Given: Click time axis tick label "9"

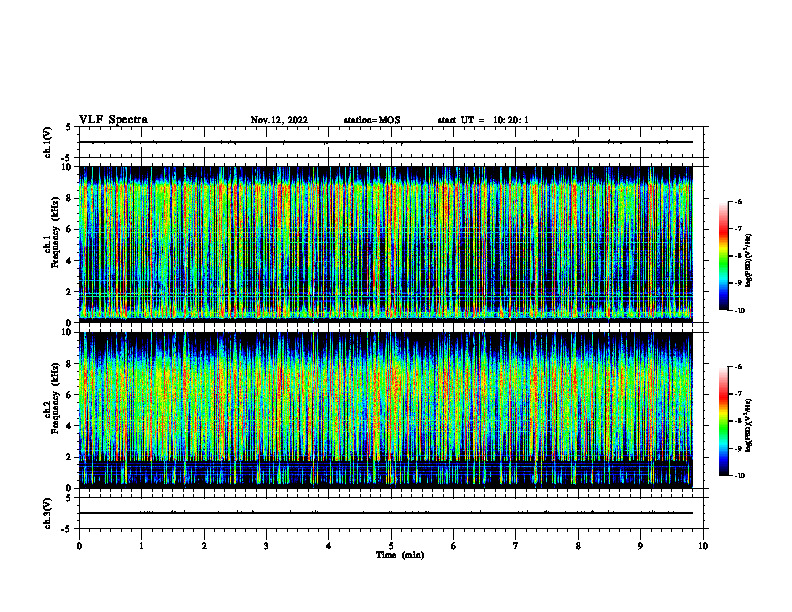Looking at the screenshot, I should point(640,546).
